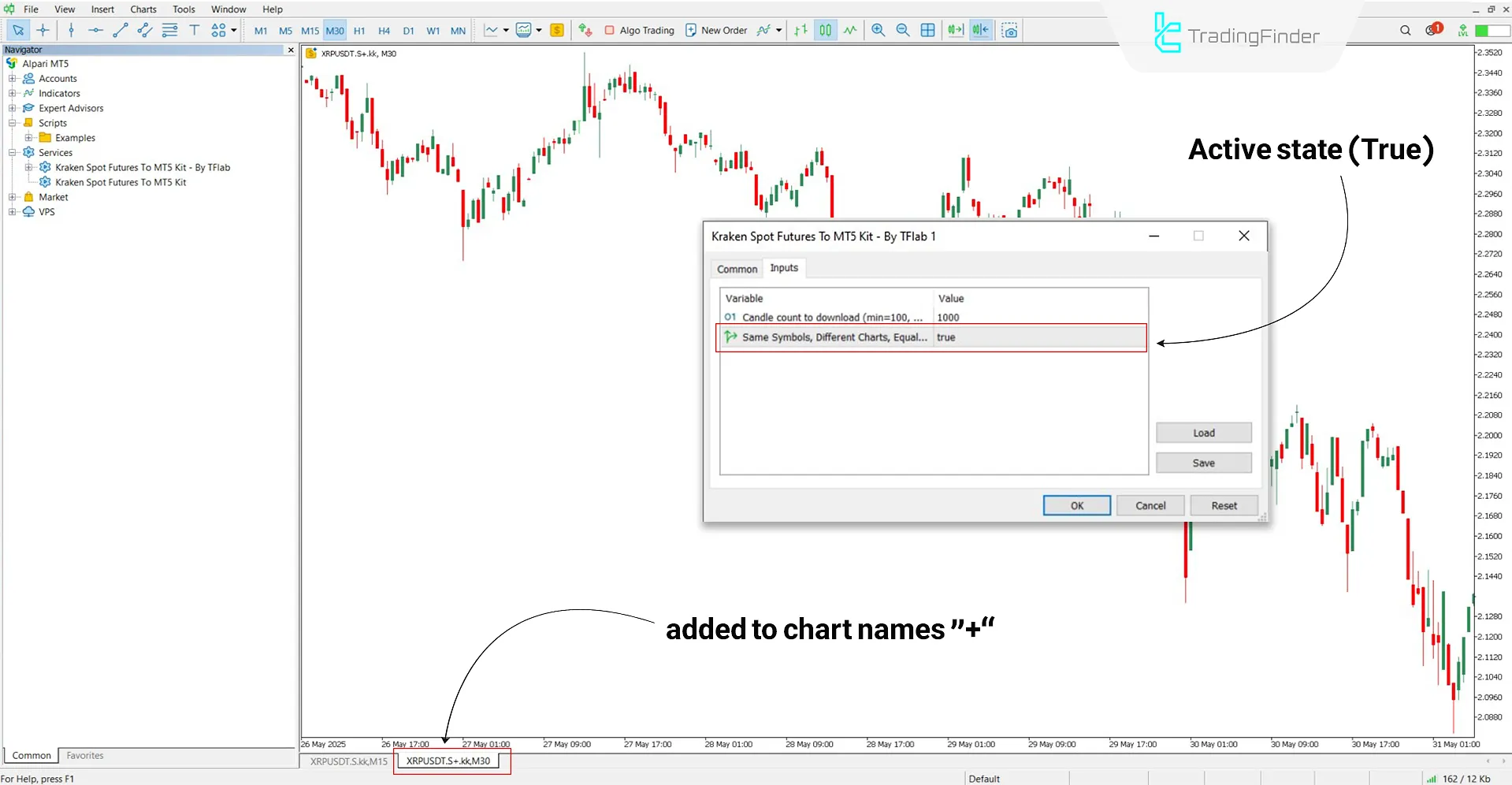The height and width of the screenshot is (785, 1512).
Task: Click the Save button in dialog
Action: (1203, 463)
